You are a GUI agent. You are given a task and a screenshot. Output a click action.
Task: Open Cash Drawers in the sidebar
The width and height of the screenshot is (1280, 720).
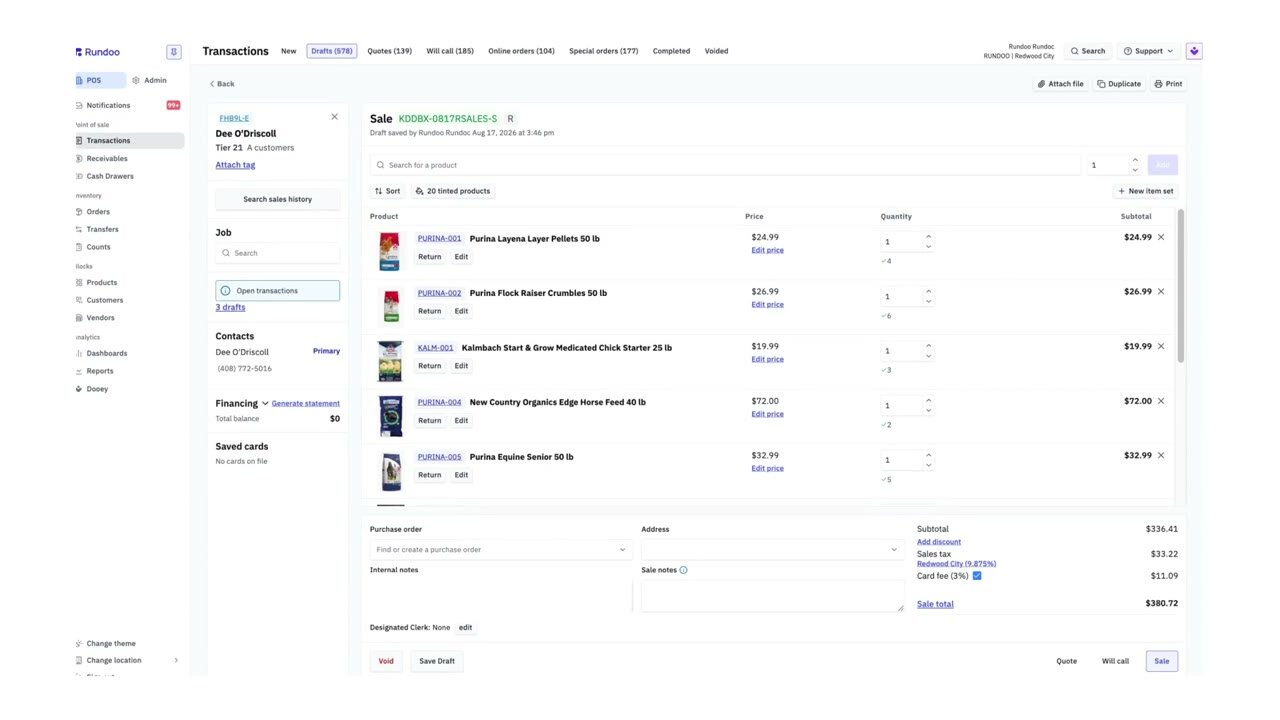(110, 176)
